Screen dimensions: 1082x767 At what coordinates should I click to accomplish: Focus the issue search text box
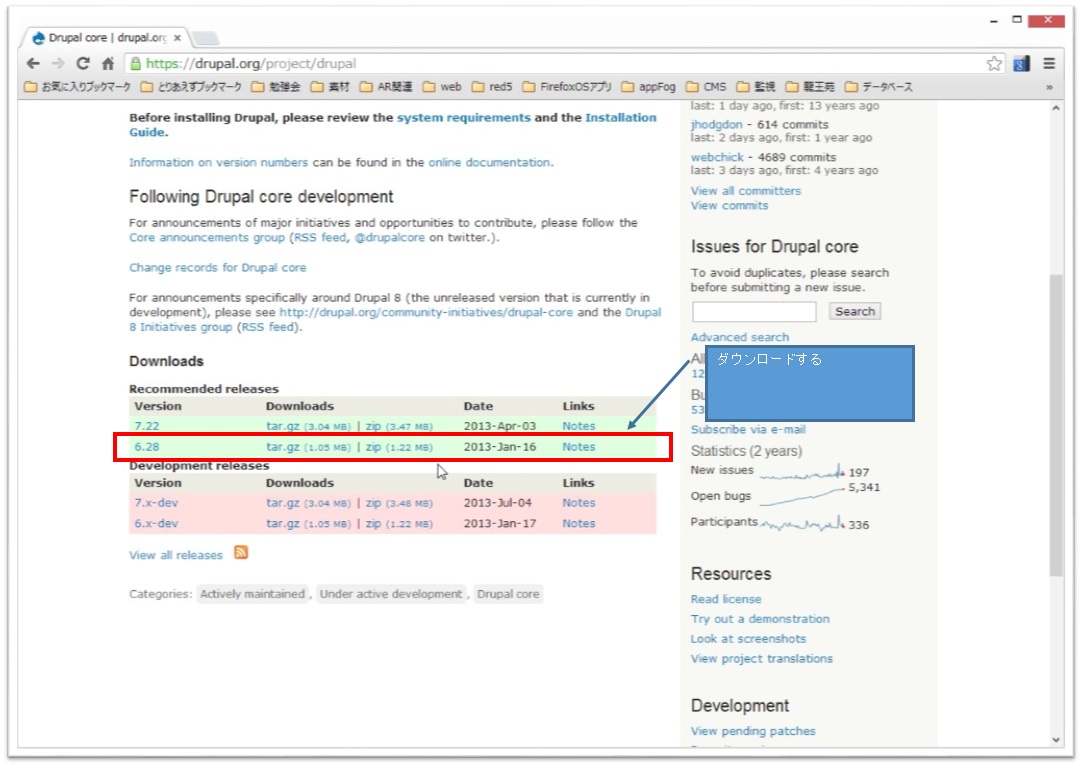pyautogui.click(x=754, y=312)
